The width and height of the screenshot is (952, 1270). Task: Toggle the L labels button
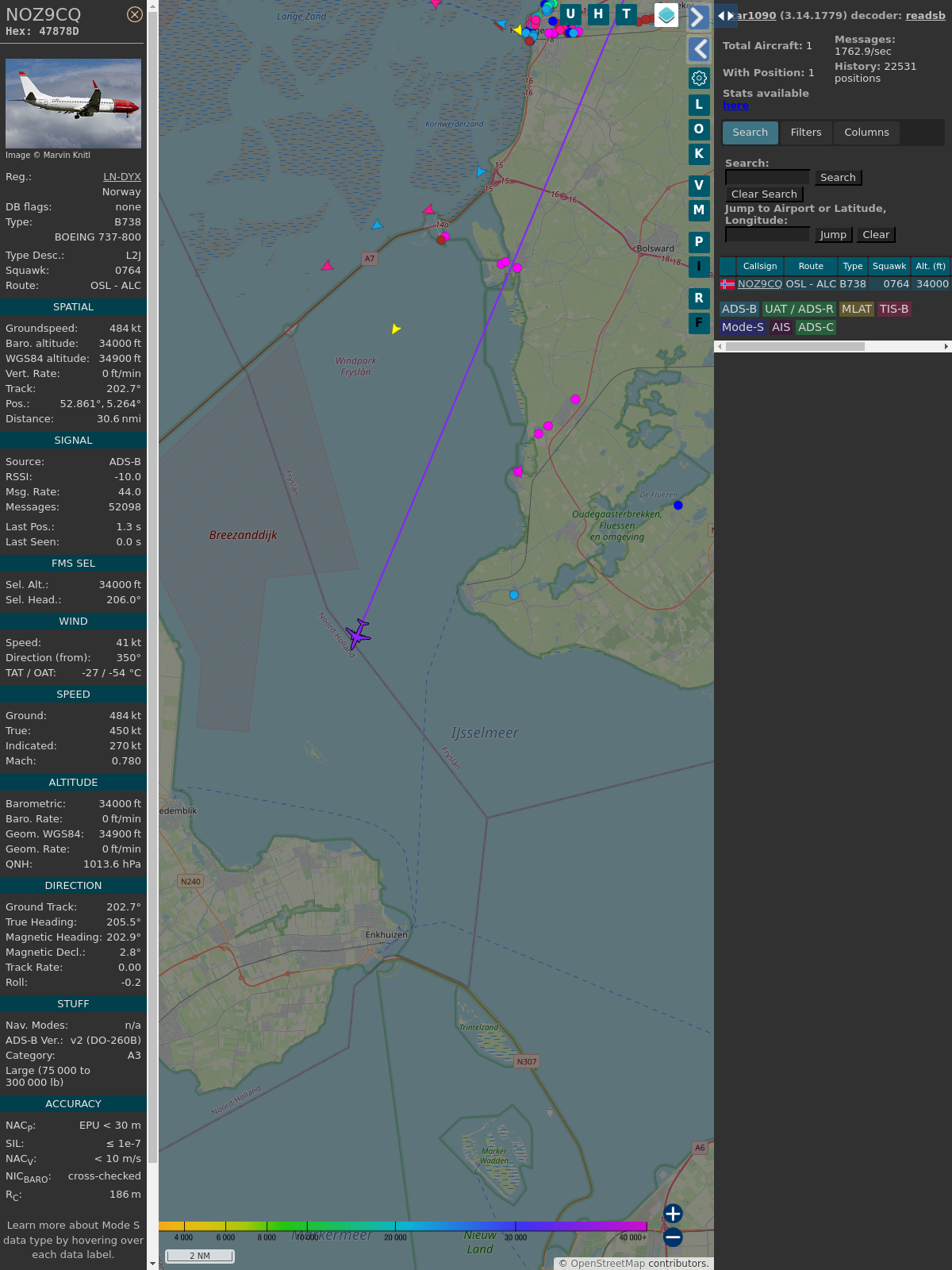(699, 105)
